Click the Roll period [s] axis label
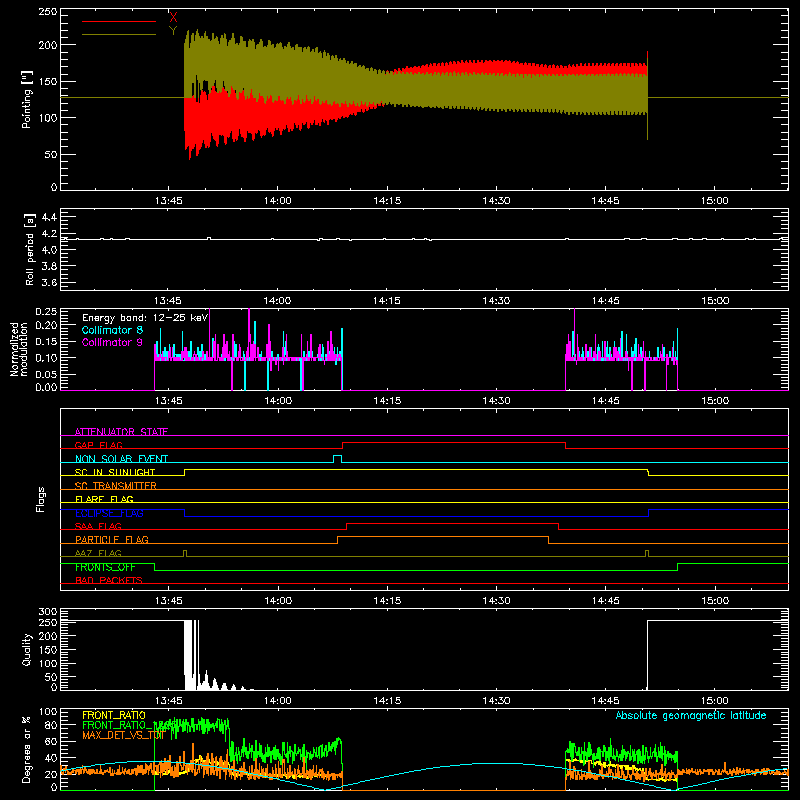The image size is (800, 800). (30, 249)
